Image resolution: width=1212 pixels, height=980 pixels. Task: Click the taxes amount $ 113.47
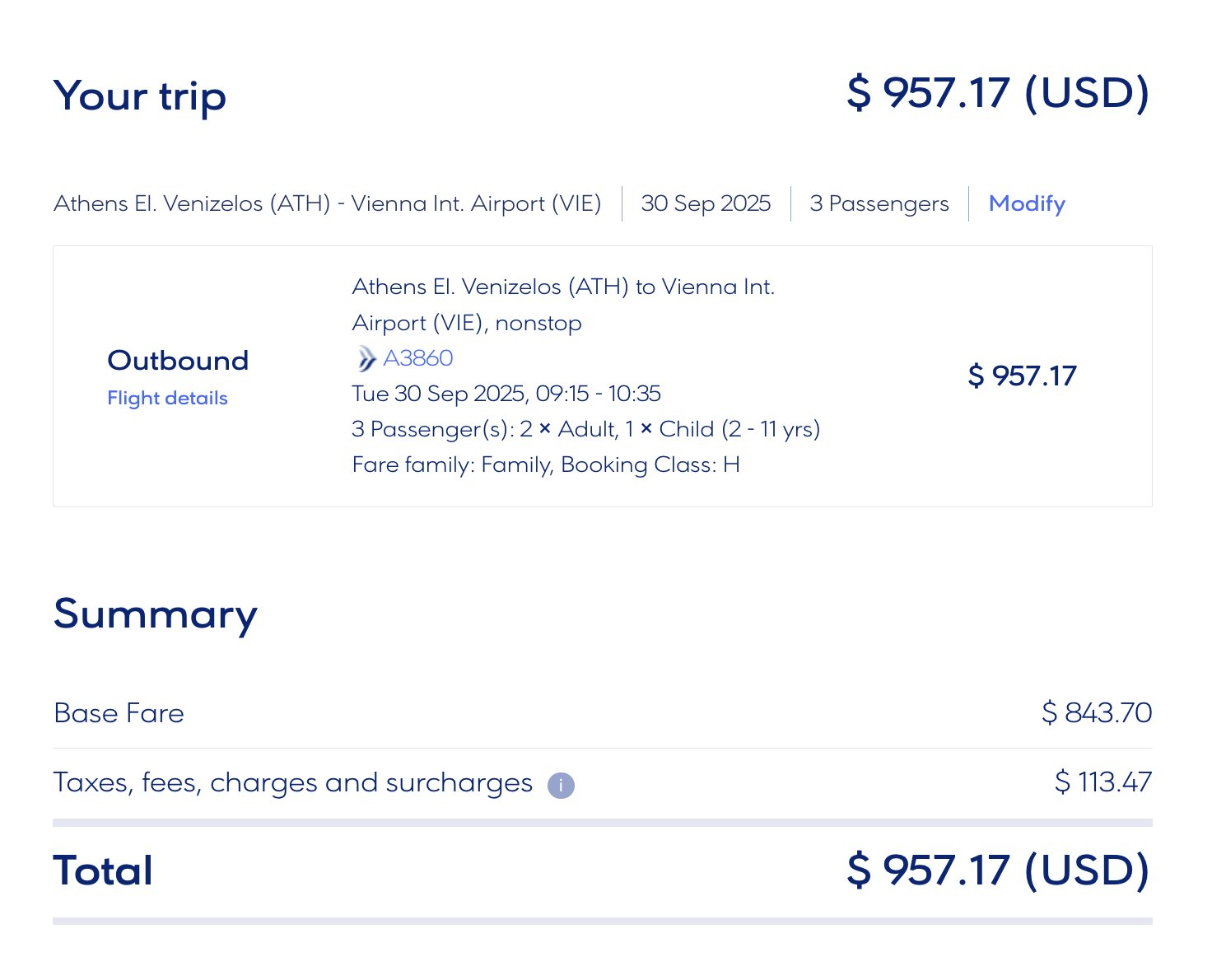pos(1102,782)
